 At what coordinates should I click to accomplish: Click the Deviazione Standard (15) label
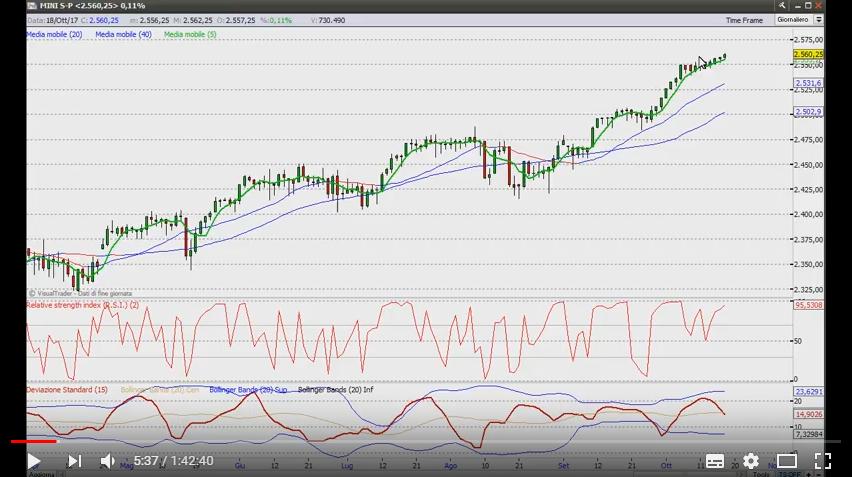click(67, 390)
